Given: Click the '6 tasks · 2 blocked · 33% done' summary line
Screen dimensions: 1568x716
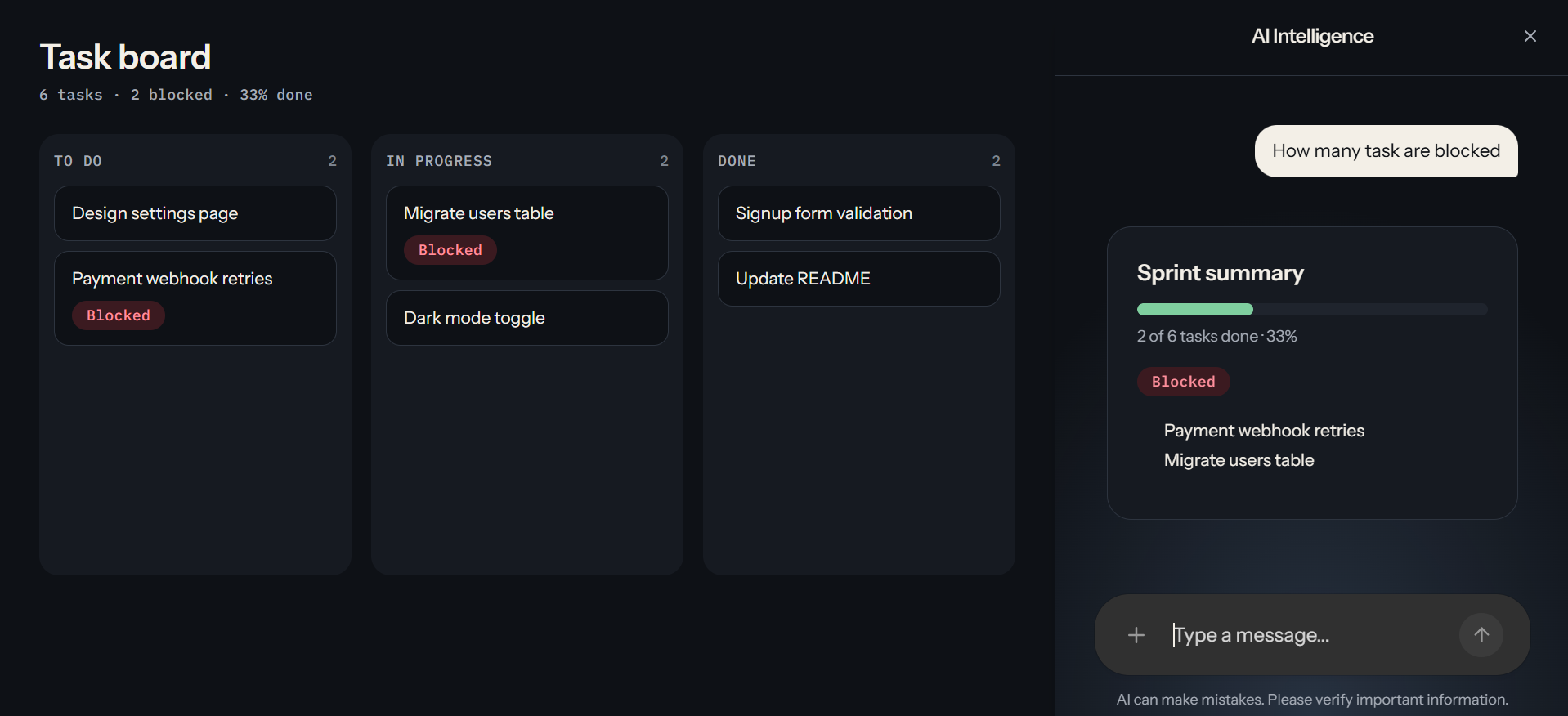Looking at the screenshot, I should pyautogui.click(x=176, y=95).
